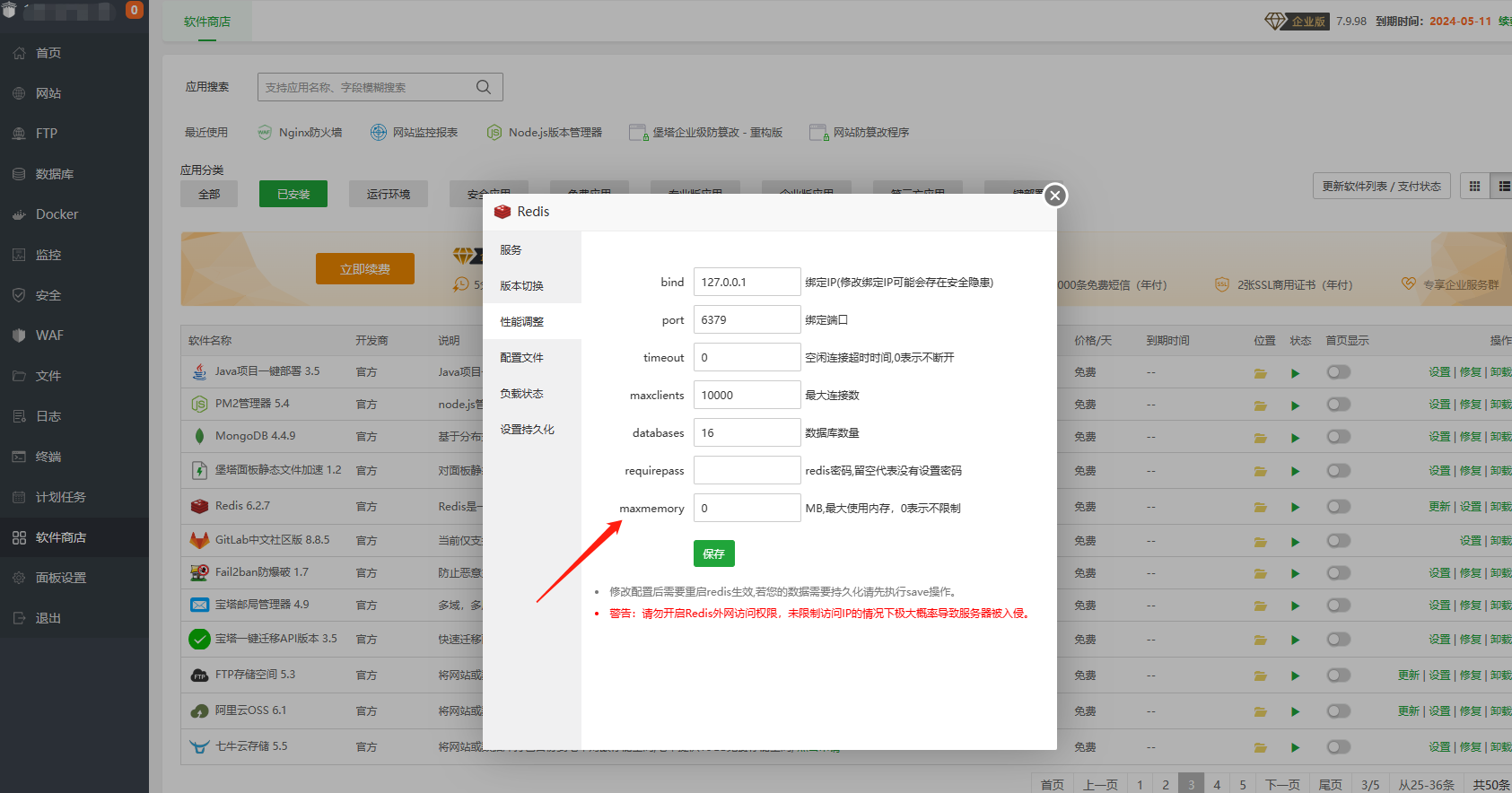Toggle homepage display for 堡塔面板静态文件加速

pos(1339,471)
